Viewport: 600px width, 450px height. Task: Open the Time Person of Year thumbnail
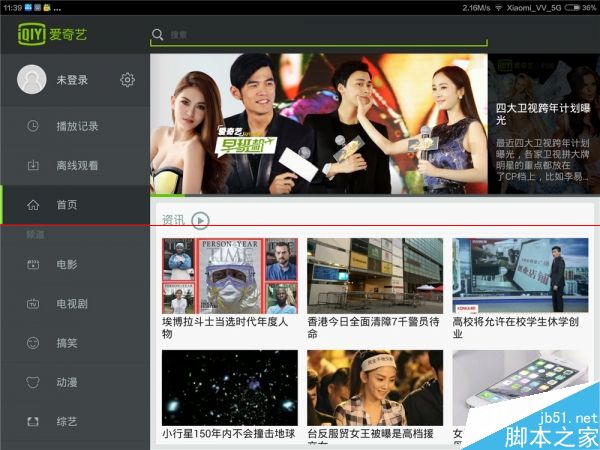click(x=230, y=276)
